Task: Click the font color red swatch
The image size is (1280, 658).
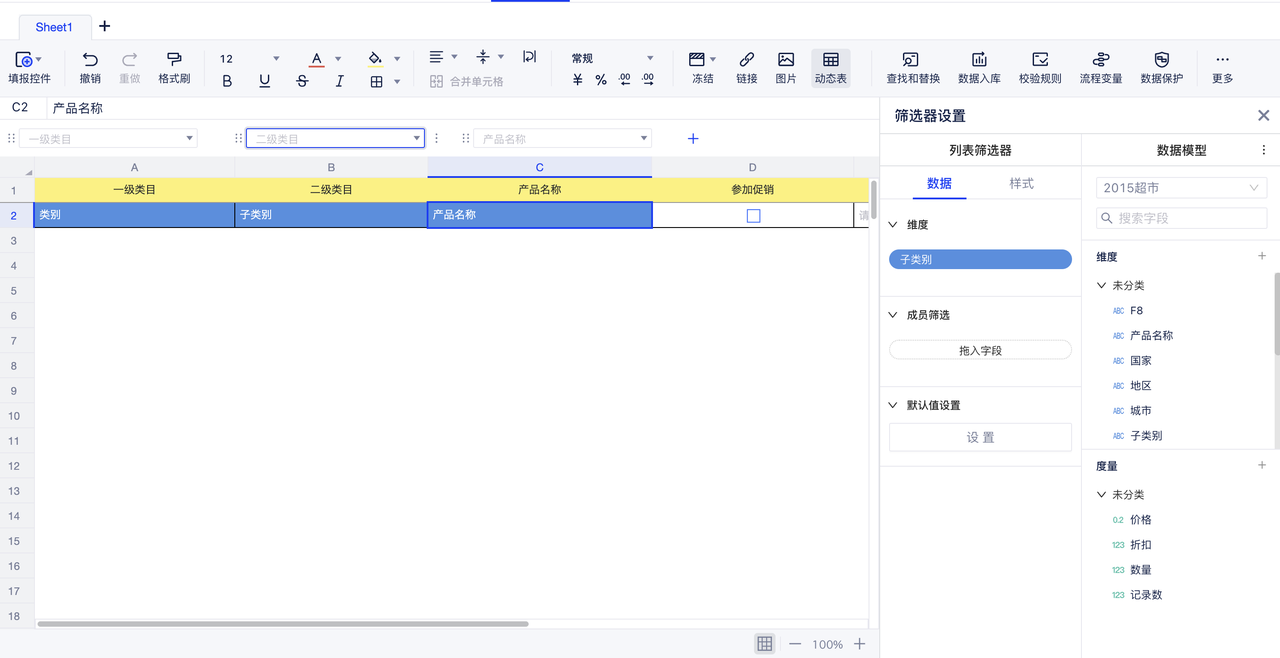Action: pyautogui.click(x=316, y=59)
